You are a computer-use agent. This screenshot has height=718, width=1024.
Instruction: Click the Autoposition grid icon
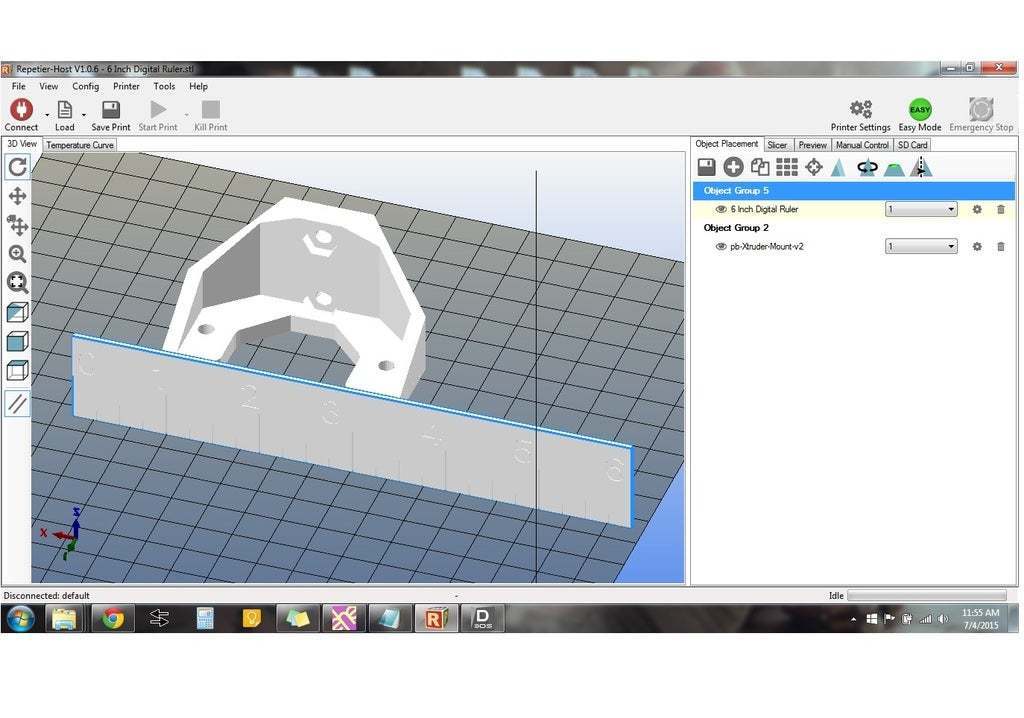tap(787, 168)
